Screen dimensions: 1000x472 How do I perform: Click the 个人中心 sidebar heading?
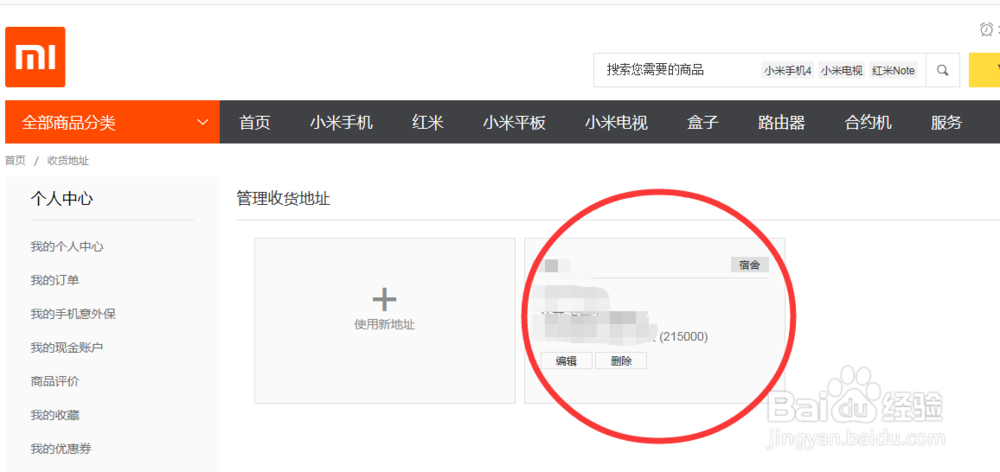(x=62, y=199)
